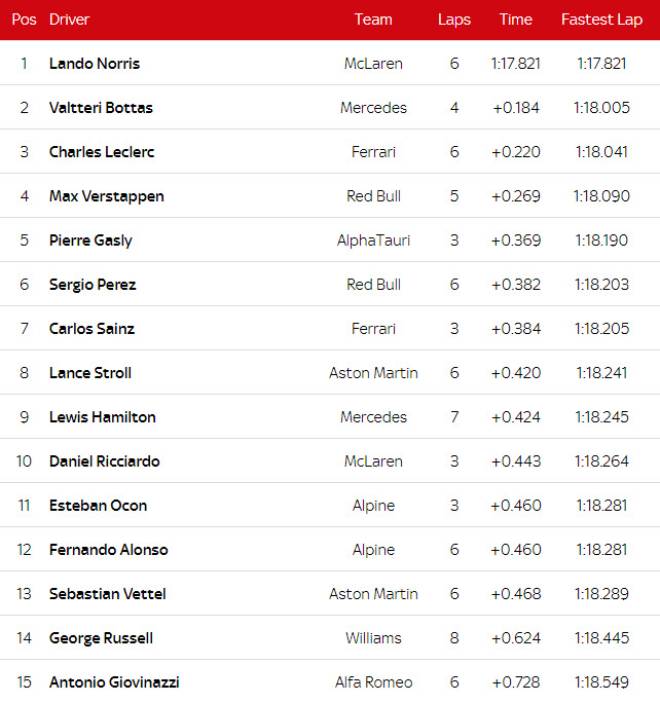Click the Pos column header

point(24,19)
